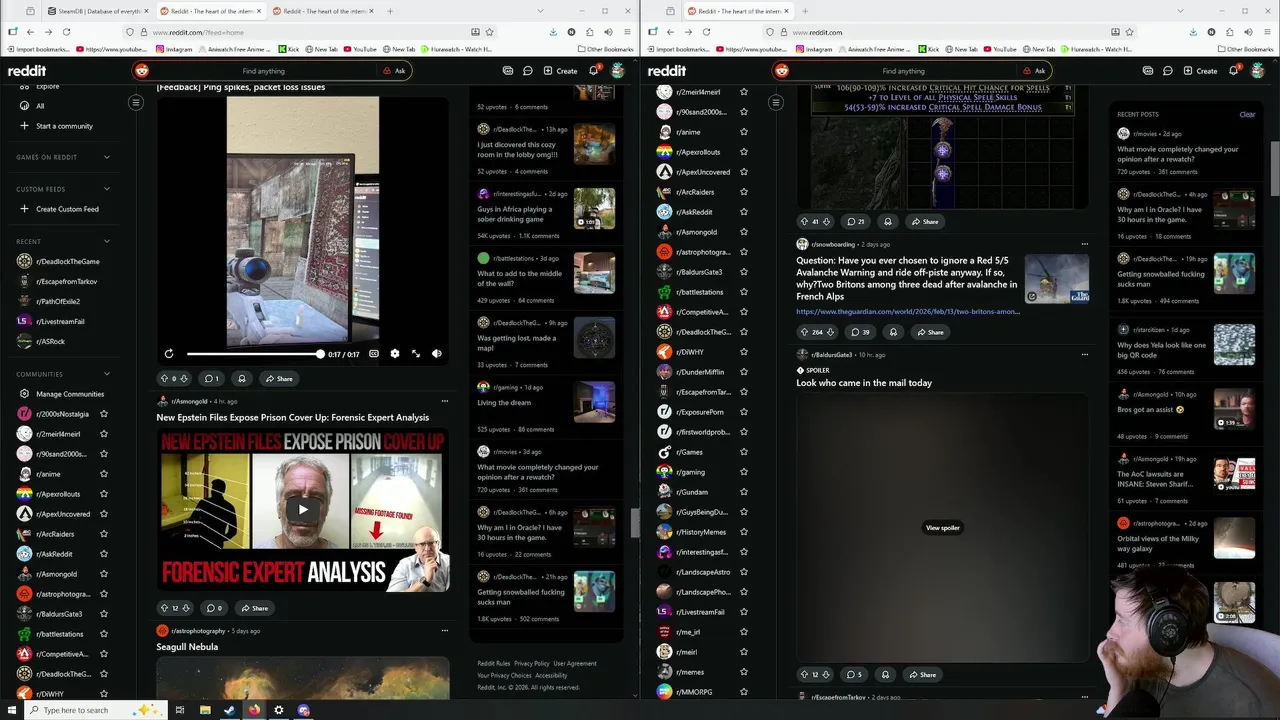This screenshot has height=720, width=1280.
Task: Open downloads icon in left browser toolbar
Action: pos(553,32)
